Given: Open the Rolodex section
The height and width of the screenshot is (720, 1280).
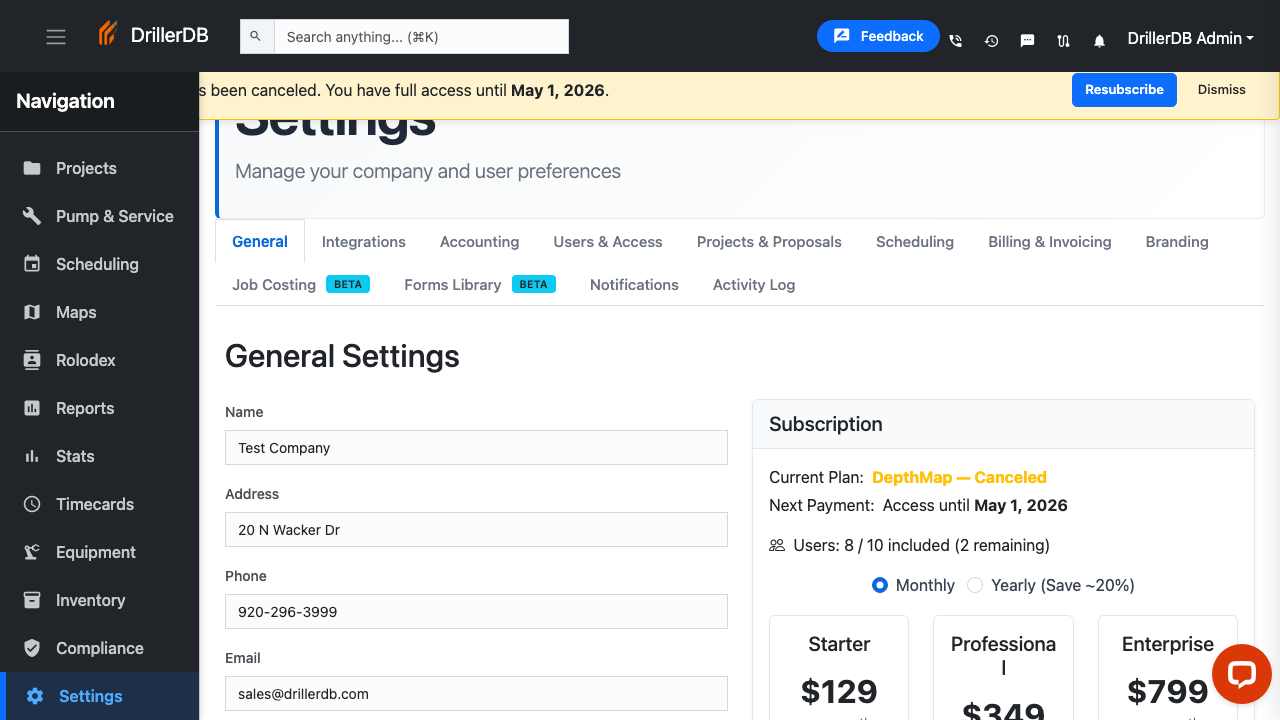Looking at the screenshot, I should 83,360.
